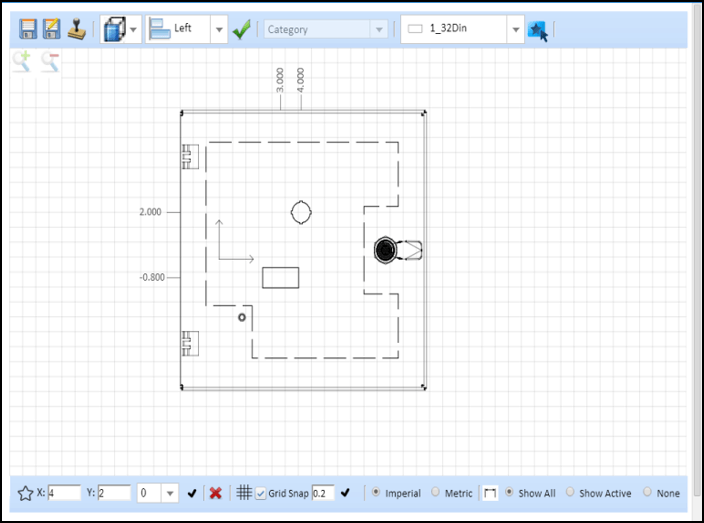Image resolution: width=704 pixels, height=523 pixels.
Task: Select the rectangular cutout on the panel
Action: (281, 278)
